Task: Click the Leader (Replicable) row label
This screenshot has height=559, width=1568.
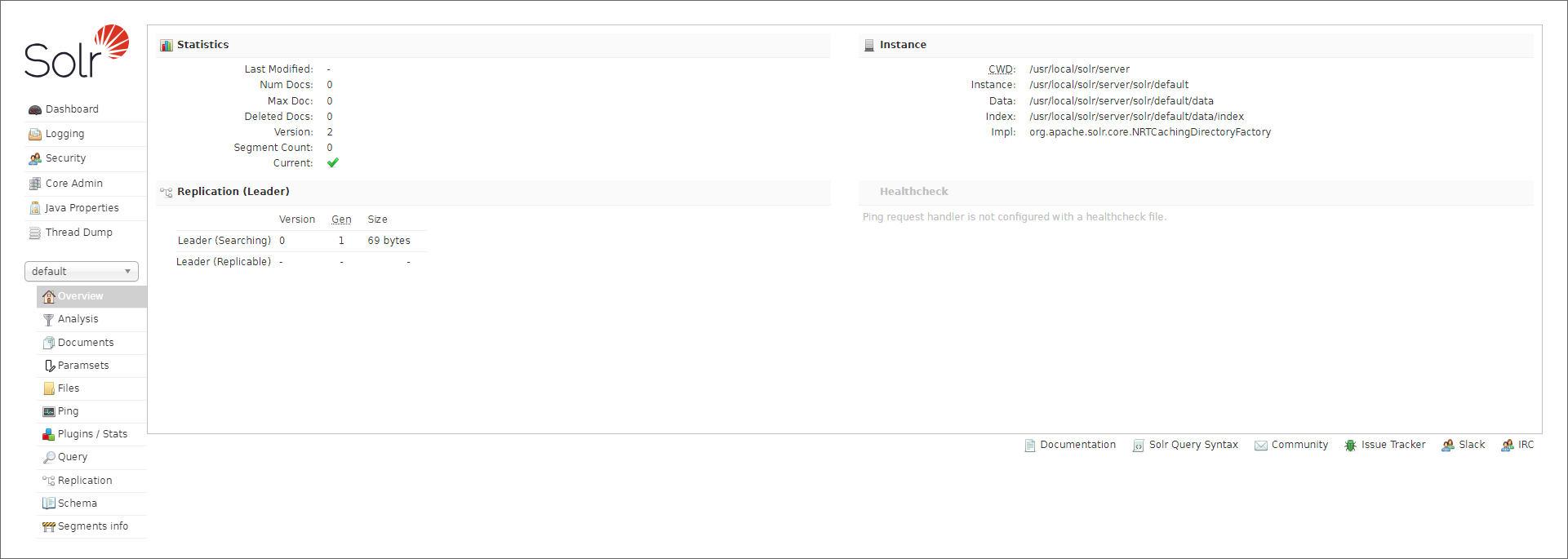Action: pos(224,262)
